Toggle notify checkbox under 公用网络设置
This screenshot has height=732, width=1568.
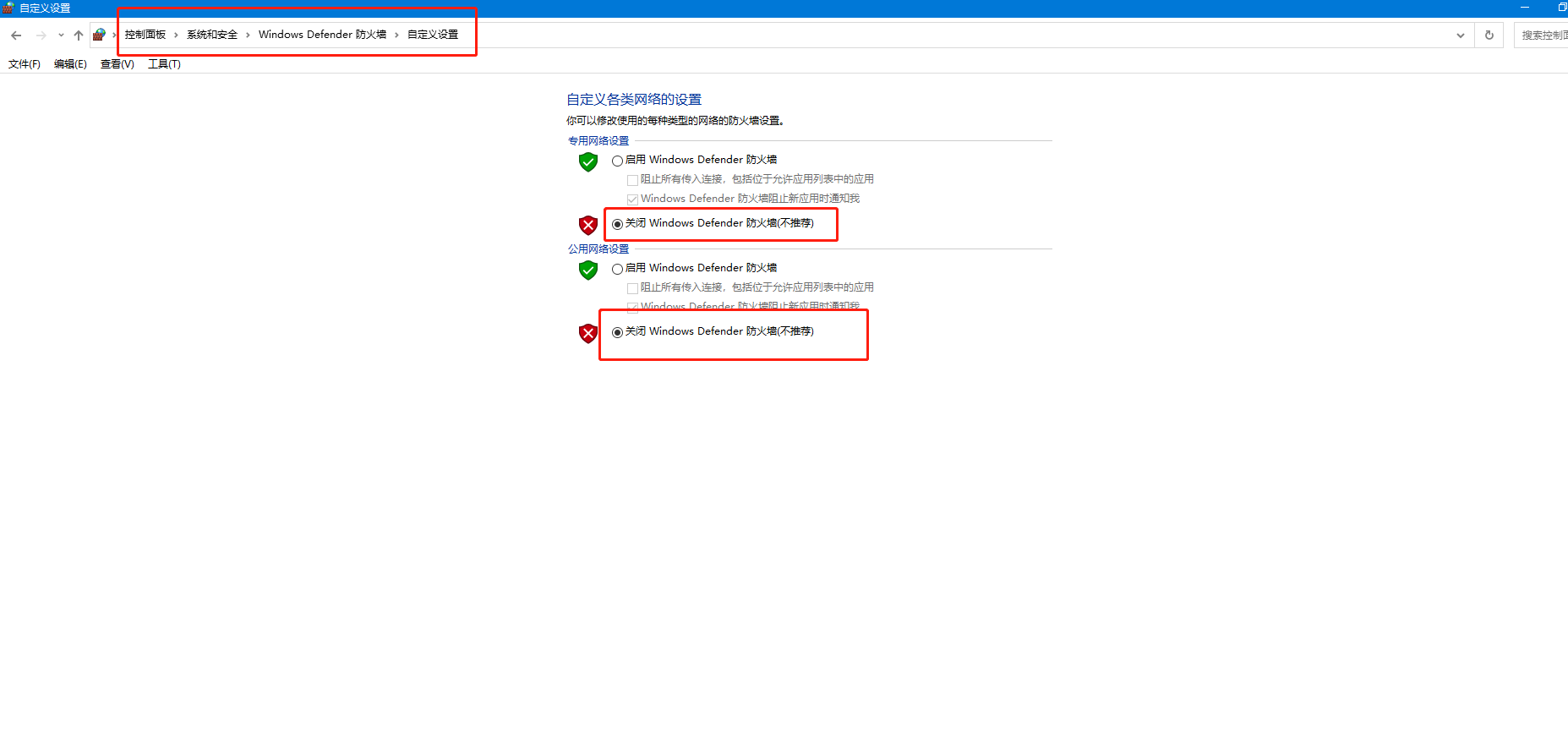pyautogui.click(x=632, y=306)
